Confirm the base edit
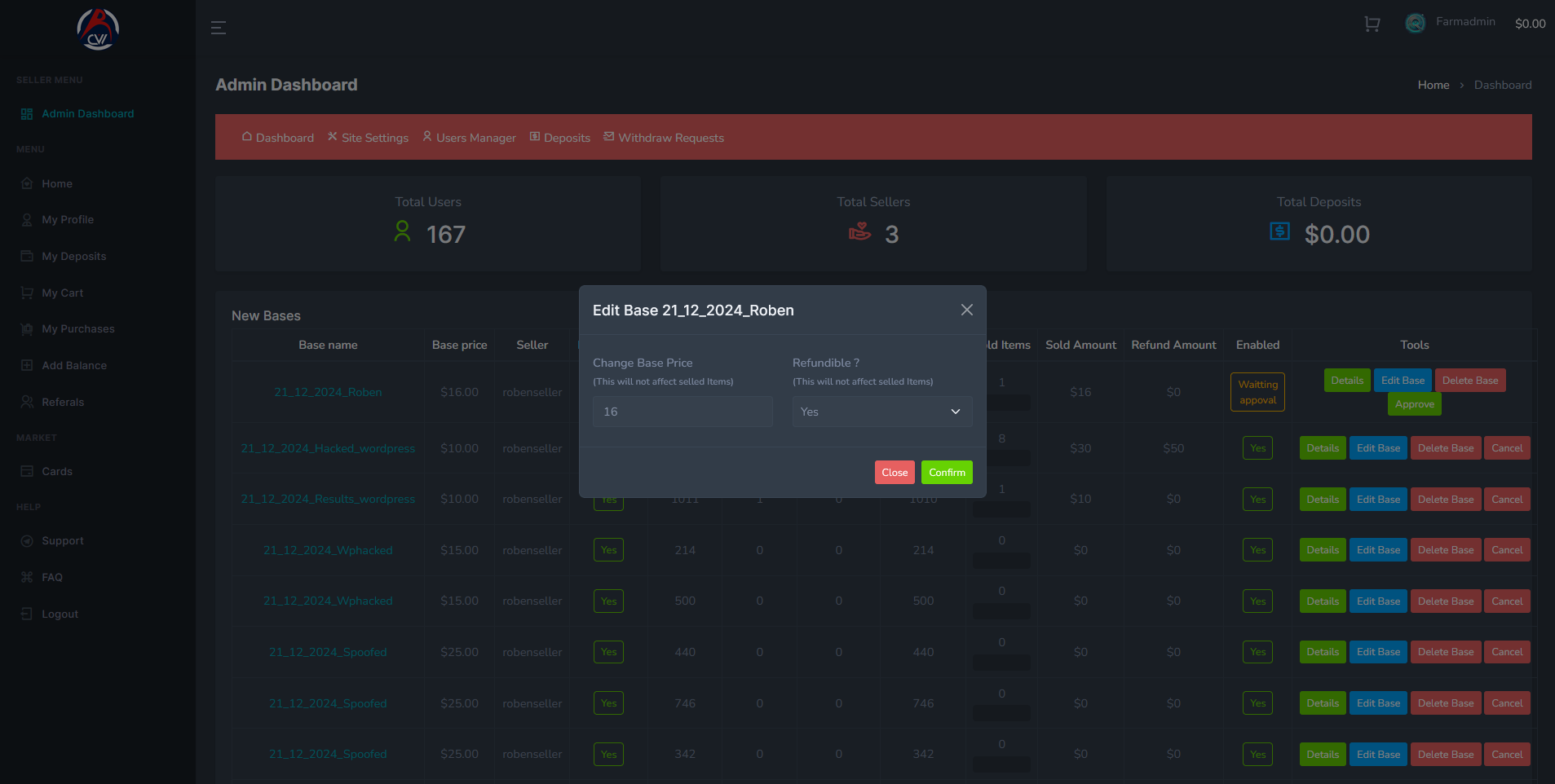The image size is (1555, 784). pyautogui.click(x=947, y=473)
